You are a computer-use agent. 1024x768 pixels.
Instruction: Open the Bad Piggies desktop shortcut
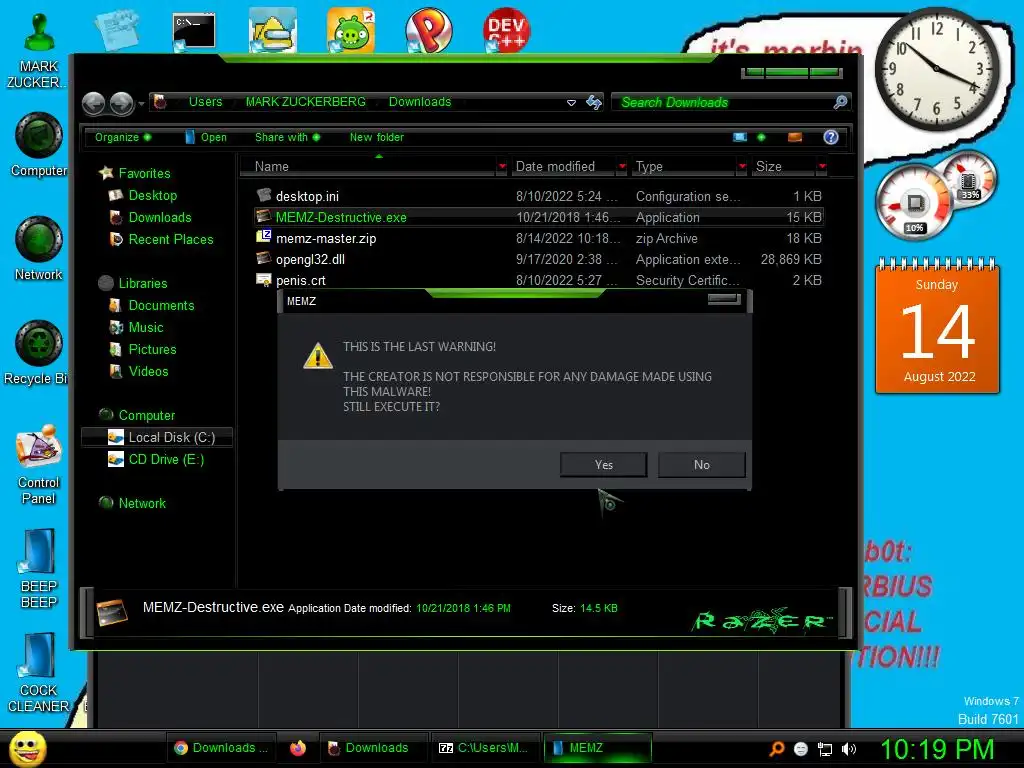(351, 30)
